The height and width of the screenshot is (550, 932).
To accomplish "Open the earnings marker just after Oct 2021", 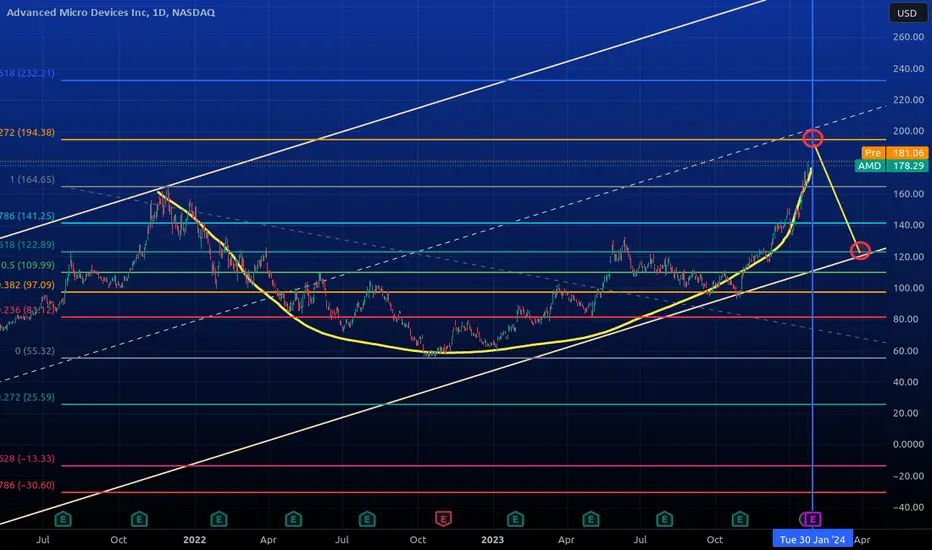I will pos(139,519).
